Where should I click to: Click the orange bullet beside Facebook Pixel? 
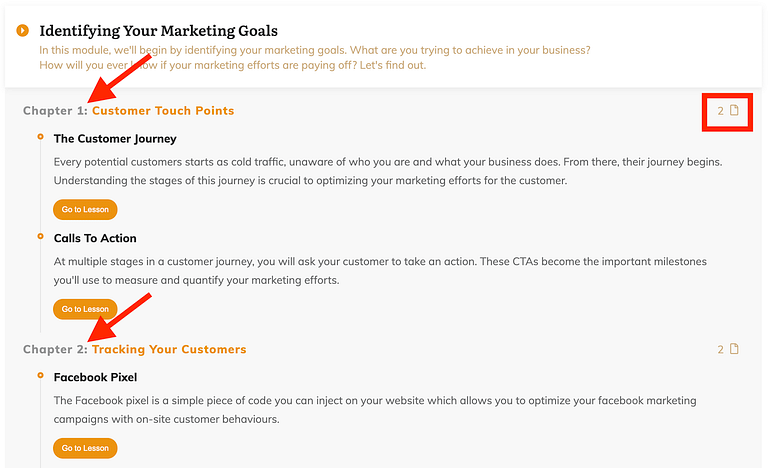pyautogui.click(x=40, y=376)
